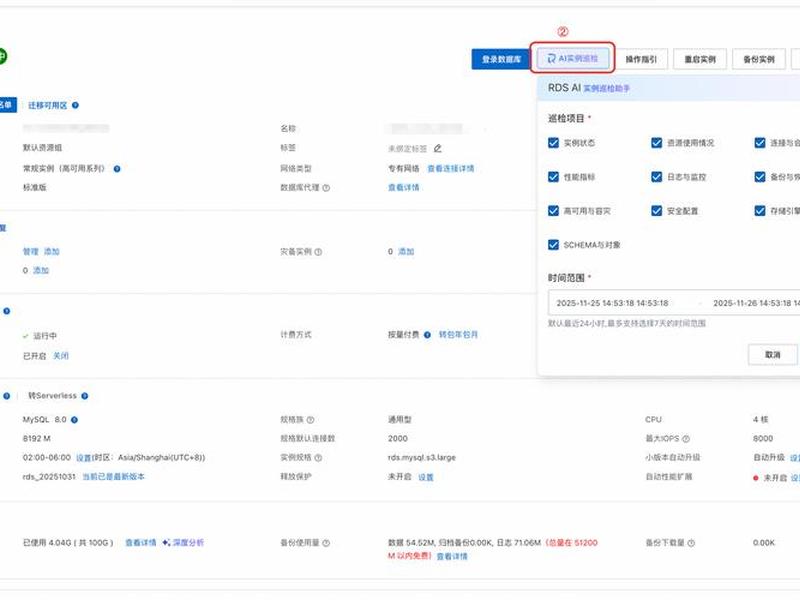800x600 pixels.
Task: Open the 查看连接详情 link
Action: [x=451, y=168]
